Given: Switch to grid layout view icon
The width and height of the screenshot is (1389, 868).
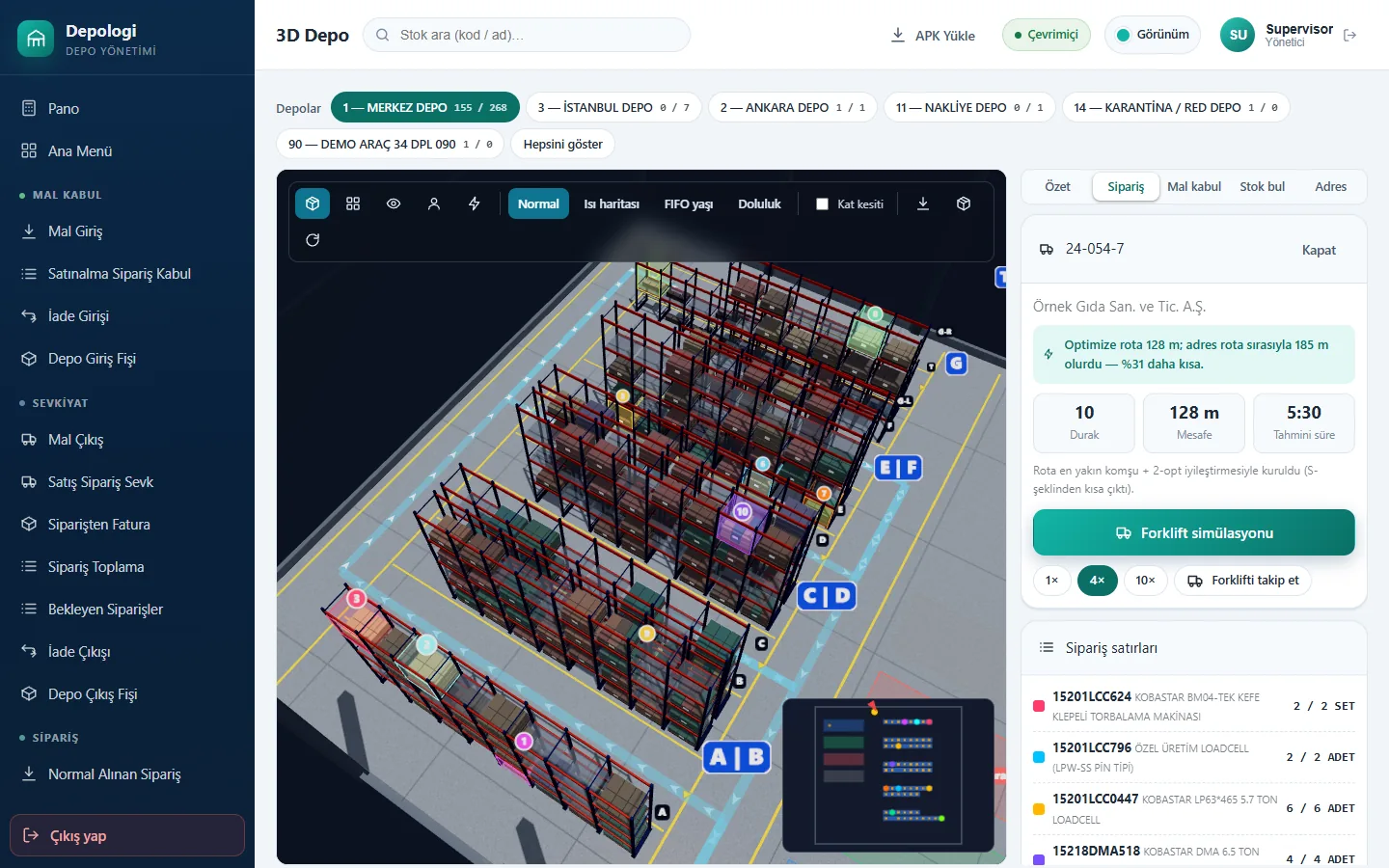Looking at the screenshot, I should pyautogui.click(x=353, y=203).
